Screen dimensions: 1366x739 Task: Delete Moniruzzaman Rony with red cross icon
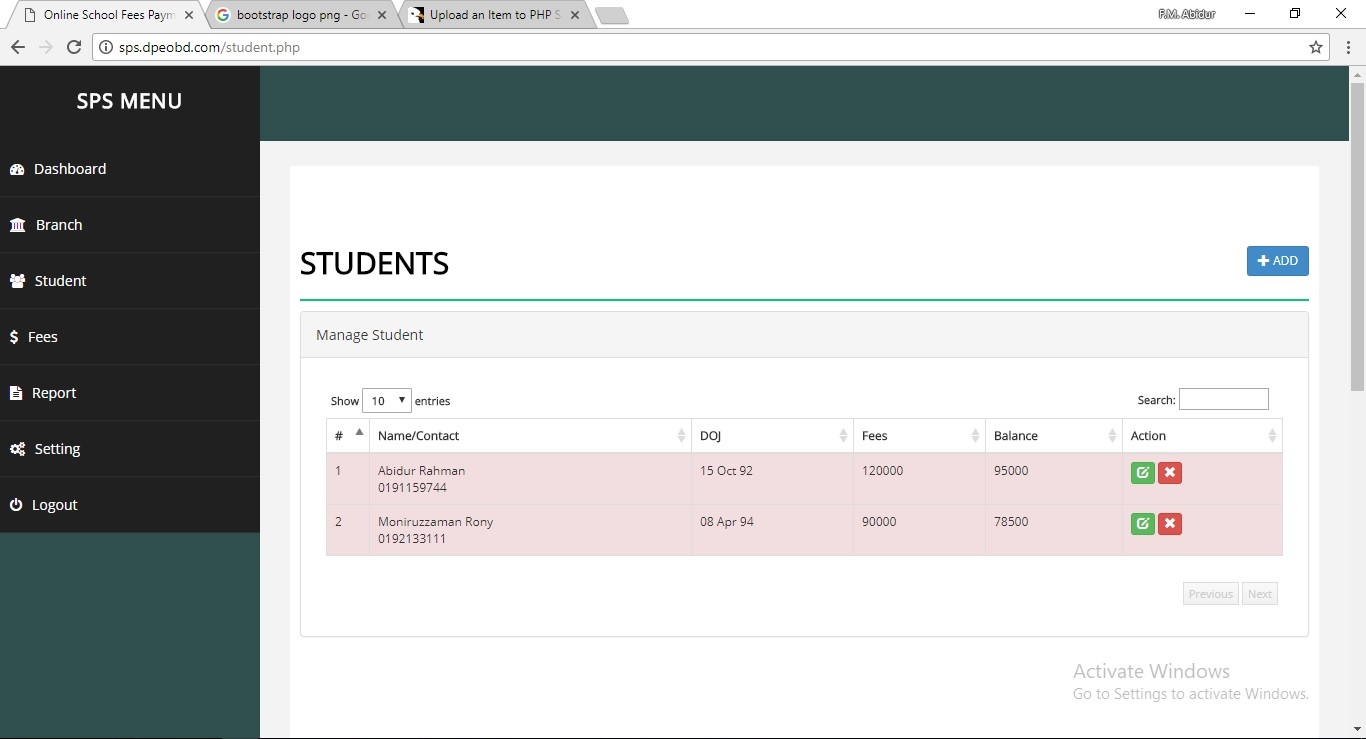1170,523
